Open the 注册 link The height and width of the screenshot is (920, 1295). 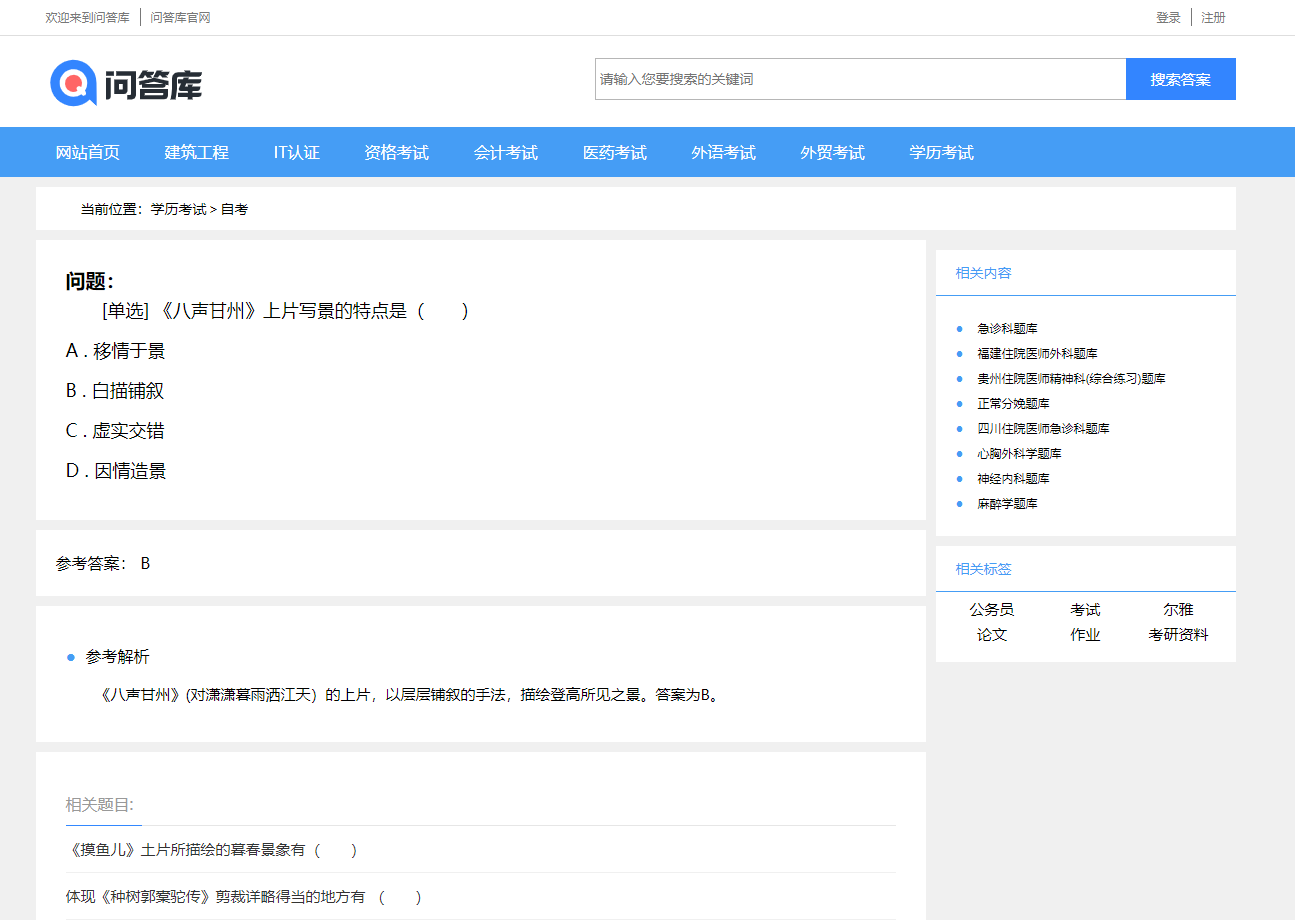1213,18
